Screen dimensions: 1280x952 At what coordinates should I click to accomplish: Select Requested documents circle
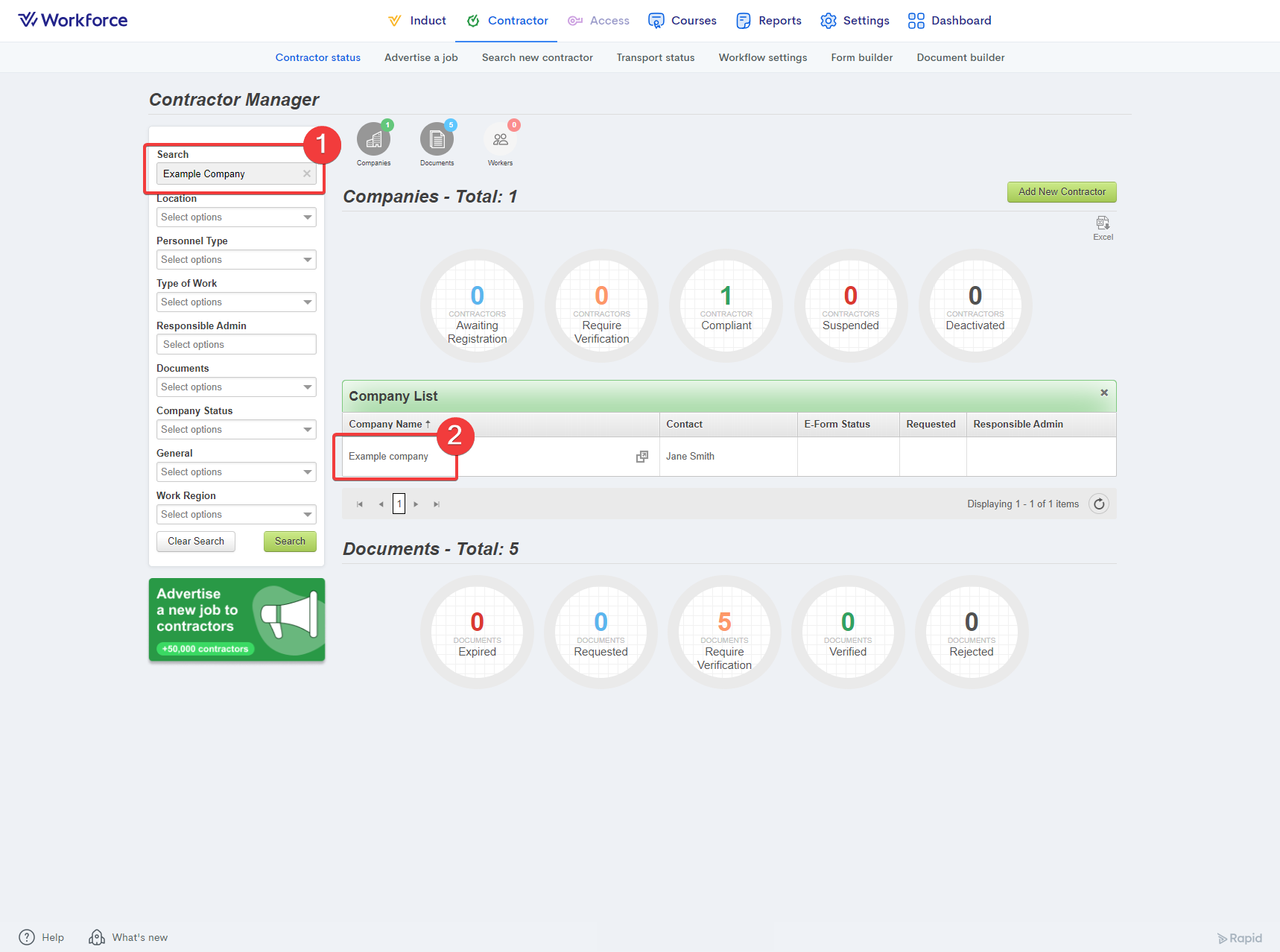(x=601, y=632)
